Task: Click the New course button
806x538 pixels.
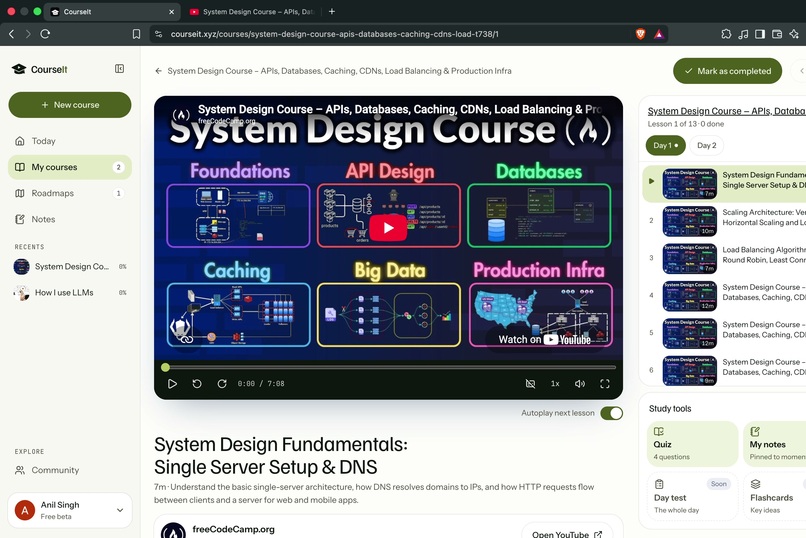Action: [70, 105]
